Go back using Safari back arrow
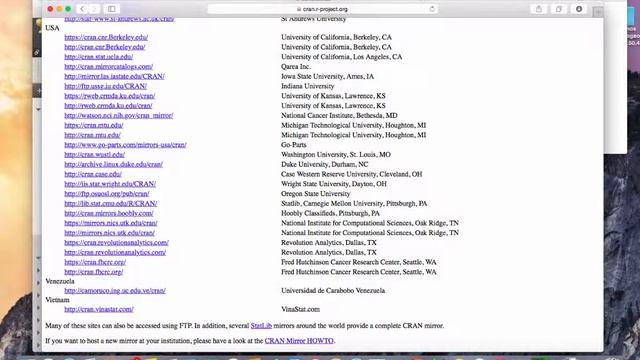Viewport: 640px width, 360px height. [82, 9]
